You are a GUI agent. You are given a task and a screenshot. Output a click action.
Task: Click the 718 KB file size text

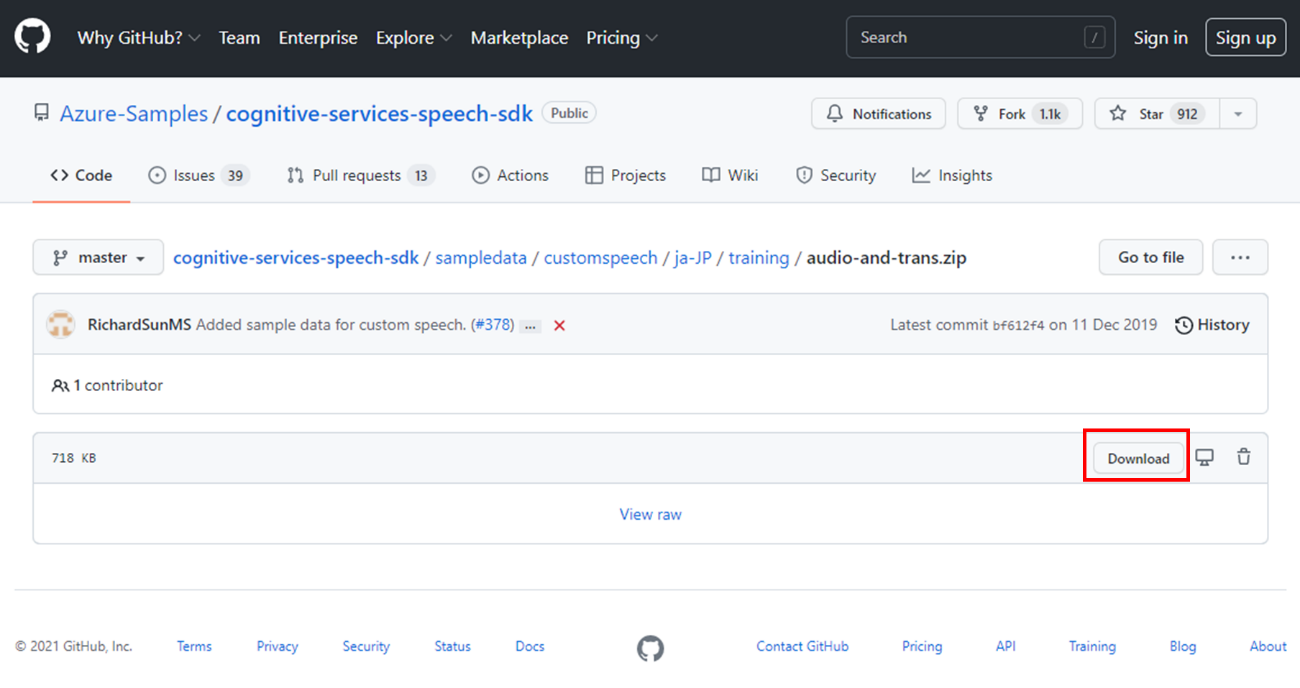[x=74, y=458]
